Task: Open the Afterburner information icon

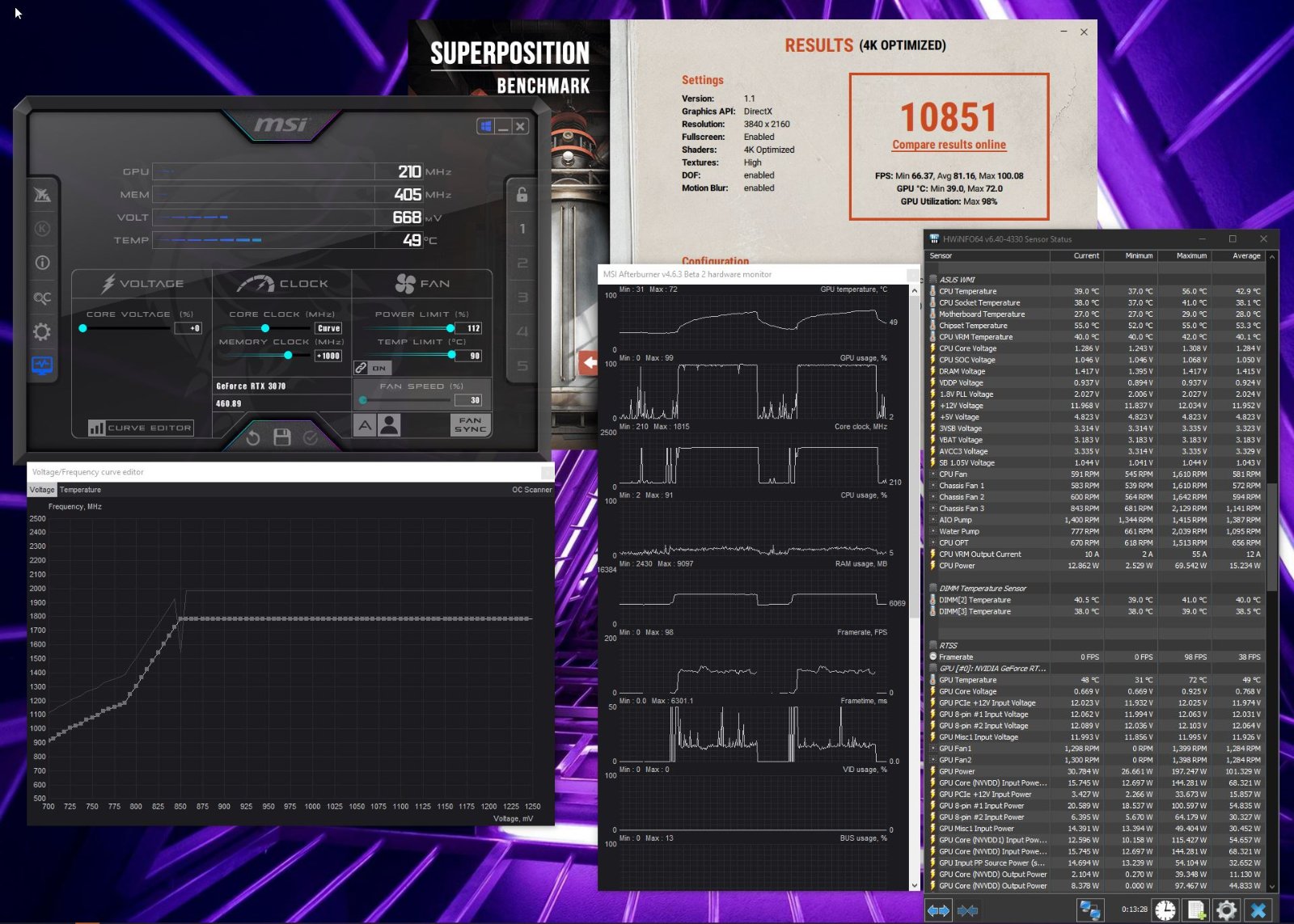Action: tap(42, 263)
